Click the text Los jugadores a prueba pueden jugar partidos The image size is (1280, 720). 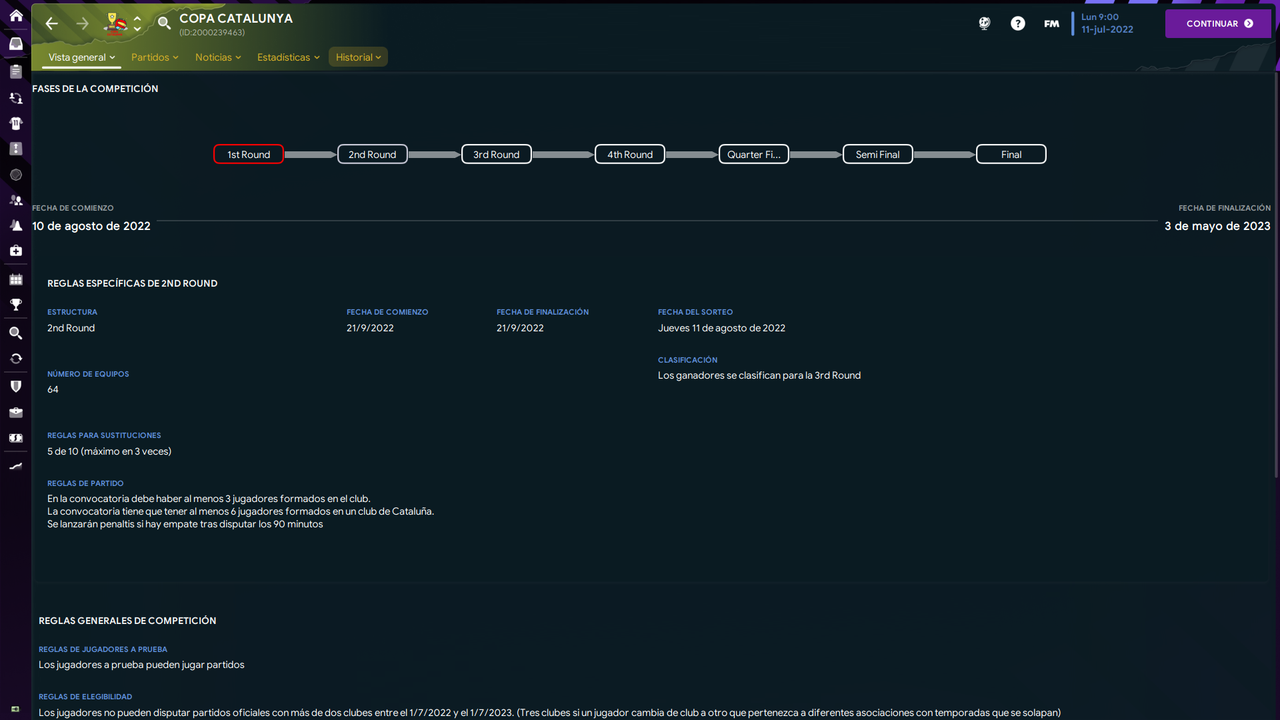[141, 664]
